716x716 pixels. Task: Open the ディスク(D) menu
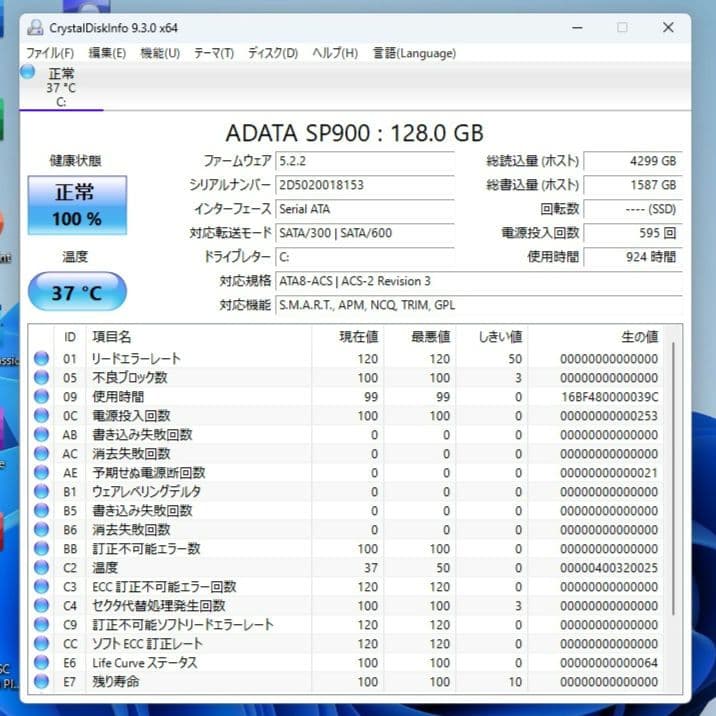[x=273, y=53]
